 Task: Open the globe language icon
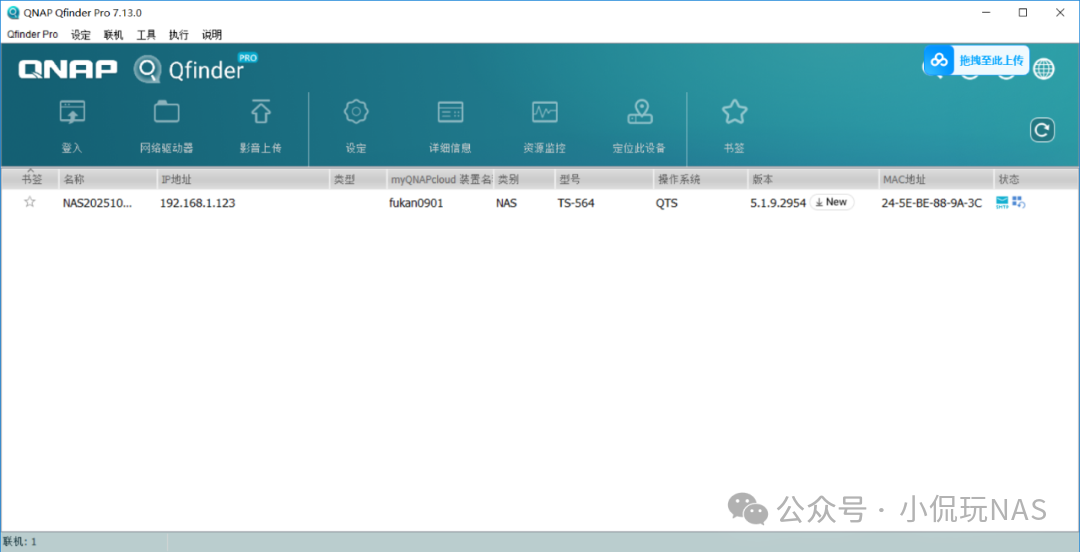point(1043,68)
